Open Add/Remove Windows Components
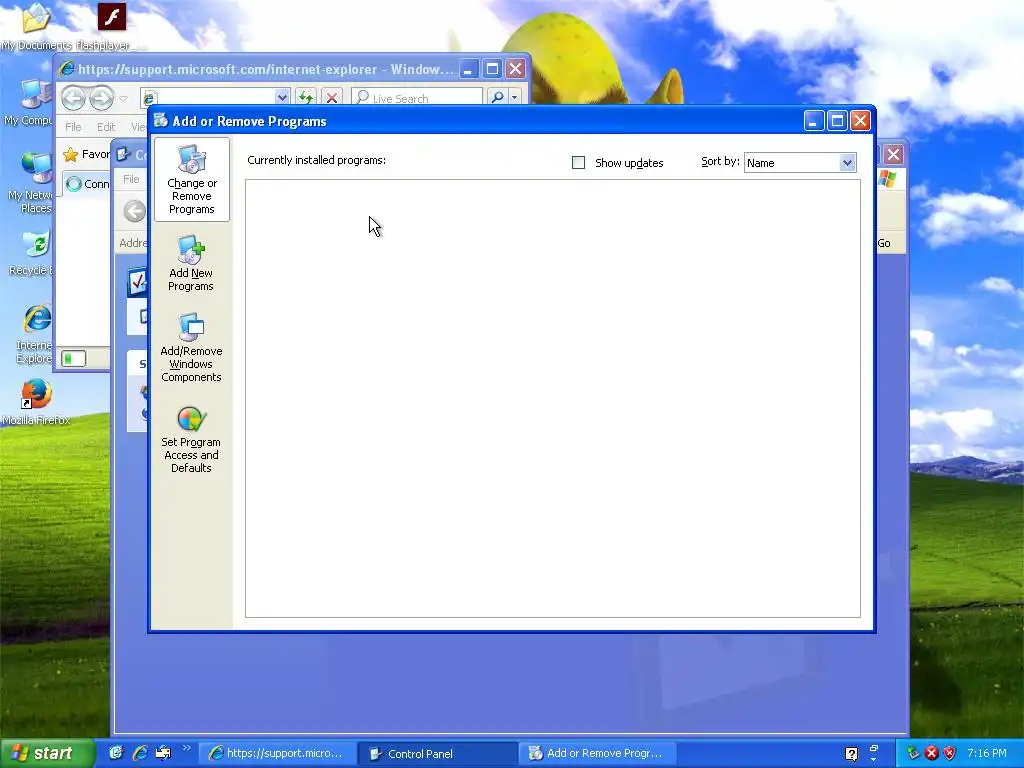Viewport: 1024px width, 768px height. point(191,347)
